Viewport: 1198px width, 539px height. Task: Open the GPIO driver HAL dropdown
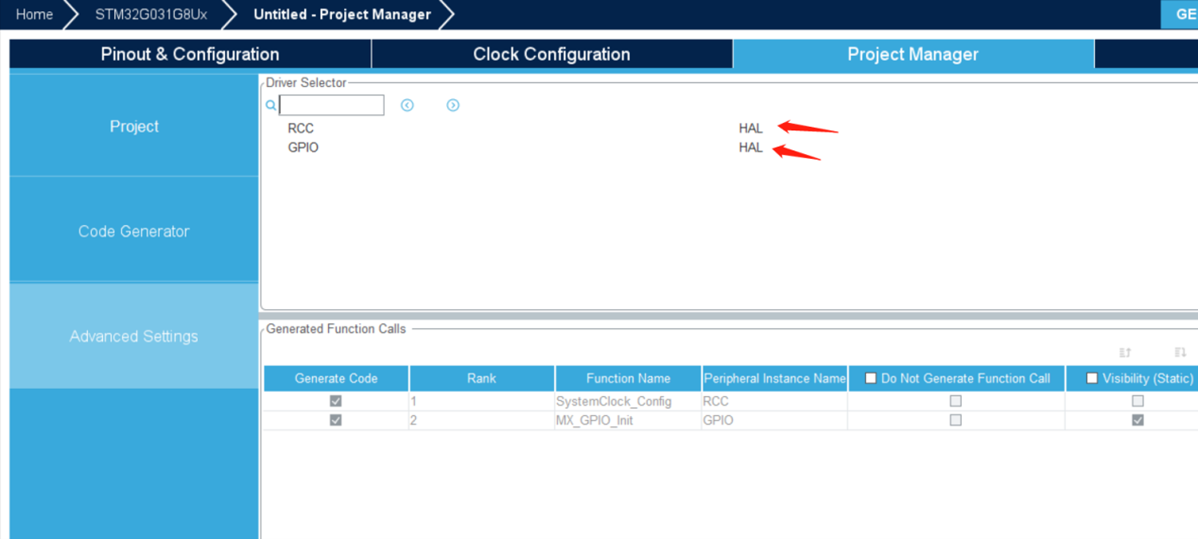[750, 147]
